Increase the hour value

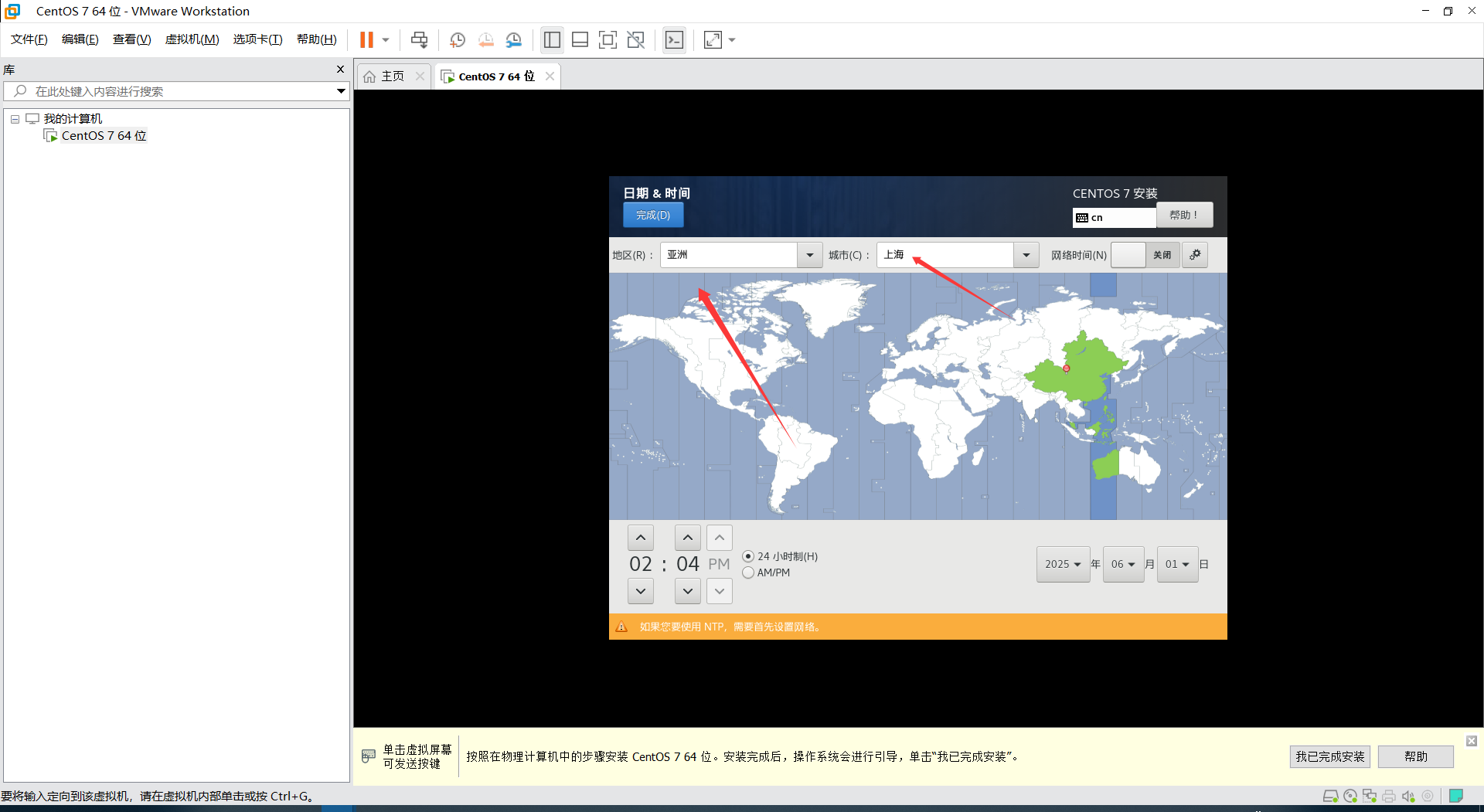(641, 538)
